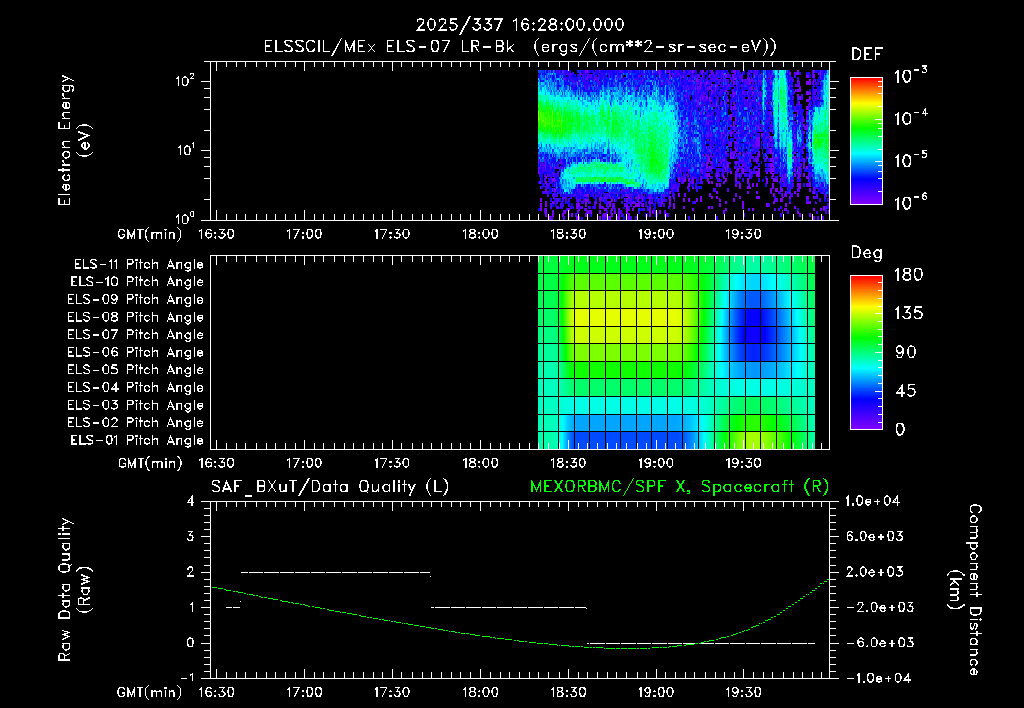This screenshot has width=1024, height=708.
Task: Click the GMT(min) label of the pitch angle plot
Action: 150,464
